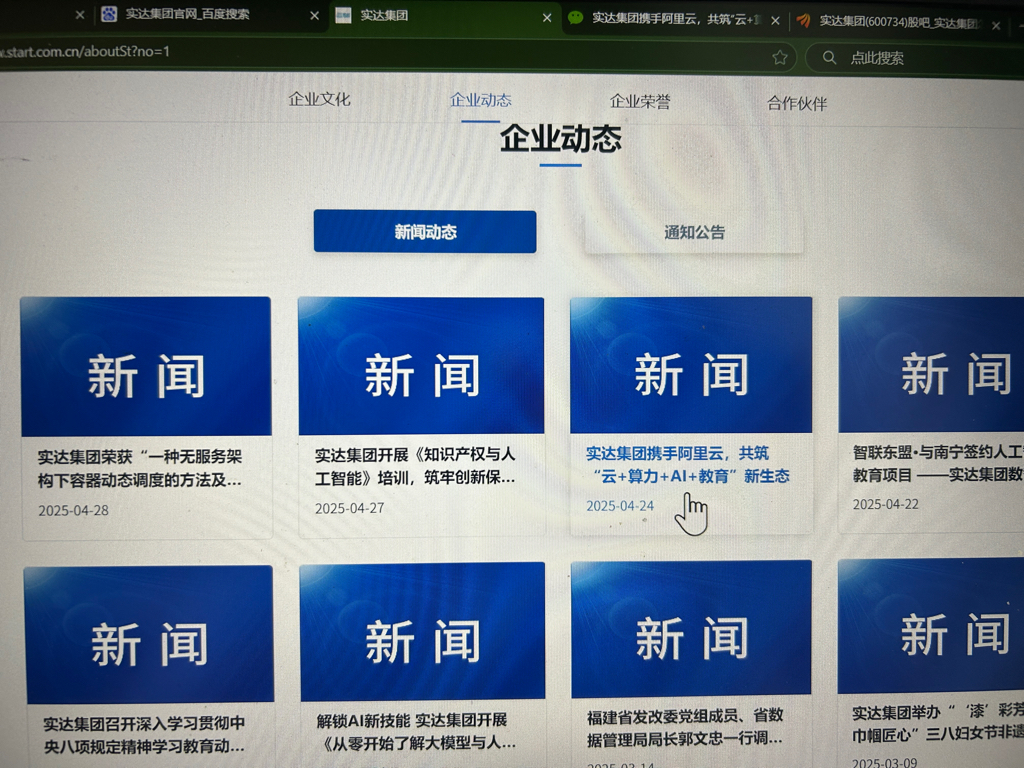
Task: Switch to the 实达集团(600734)股吧 browser tab
Action: (898, 22)
